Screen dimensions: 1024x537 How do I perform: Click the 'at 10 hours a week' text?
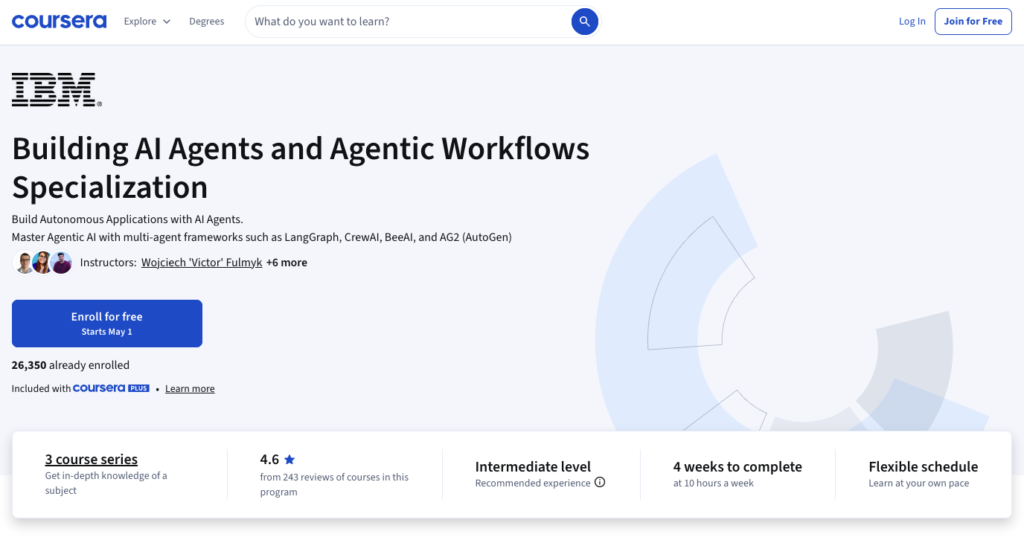point(713,483)
